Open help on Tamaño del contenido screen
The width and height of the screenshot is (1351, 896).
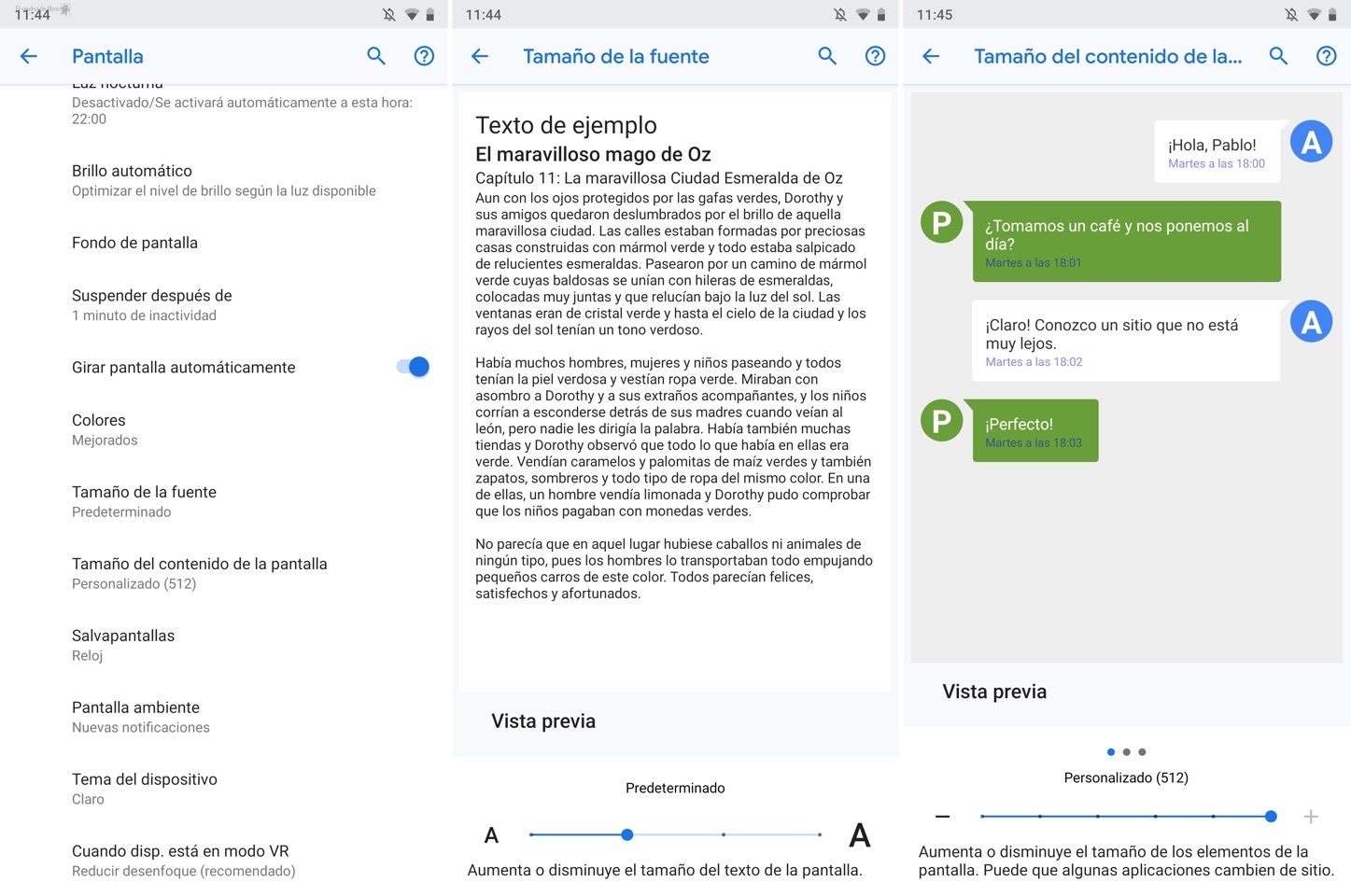(1326, 56)
